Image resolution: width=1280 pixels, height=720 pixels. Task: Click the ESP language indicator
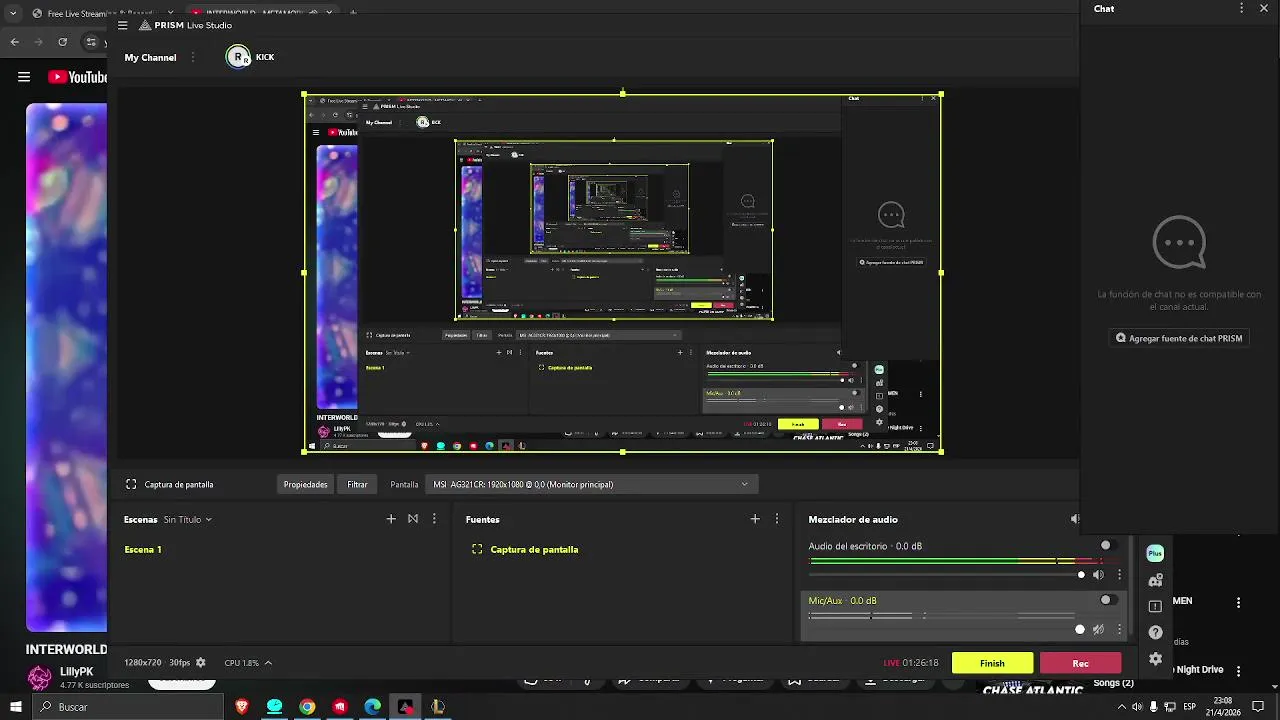click(1189, 707)
